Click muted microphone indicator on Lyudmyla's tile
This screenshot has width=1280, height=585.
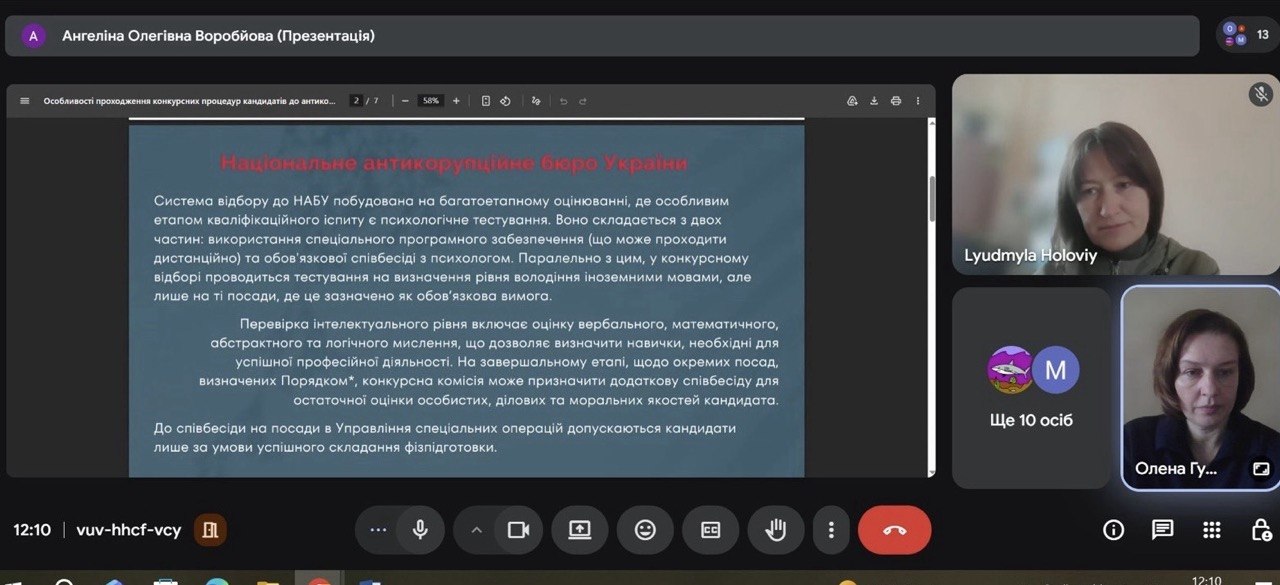click(1260, 94)
